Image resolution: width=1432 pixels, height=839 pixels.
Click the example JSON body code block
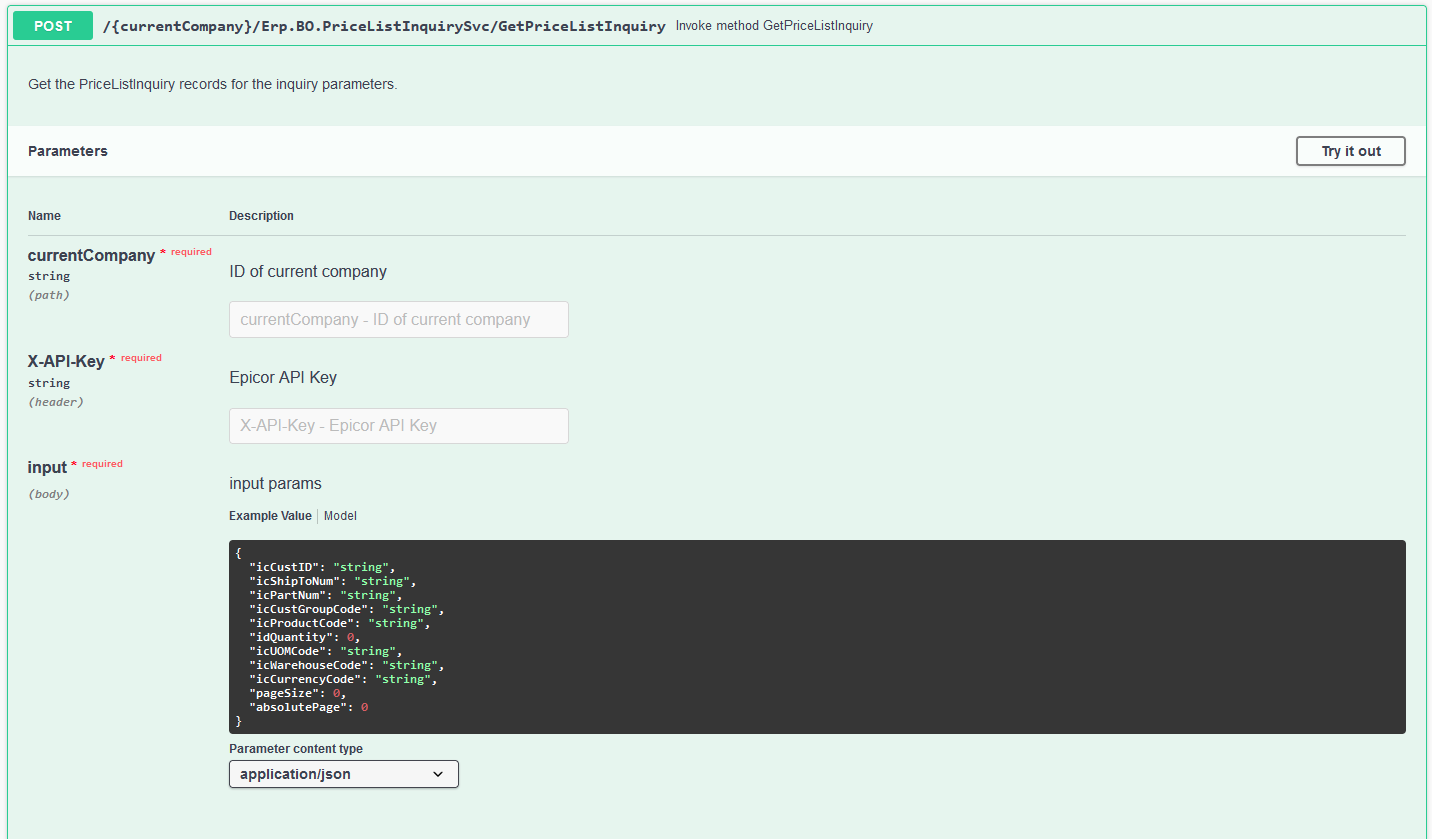click(817, 637)
